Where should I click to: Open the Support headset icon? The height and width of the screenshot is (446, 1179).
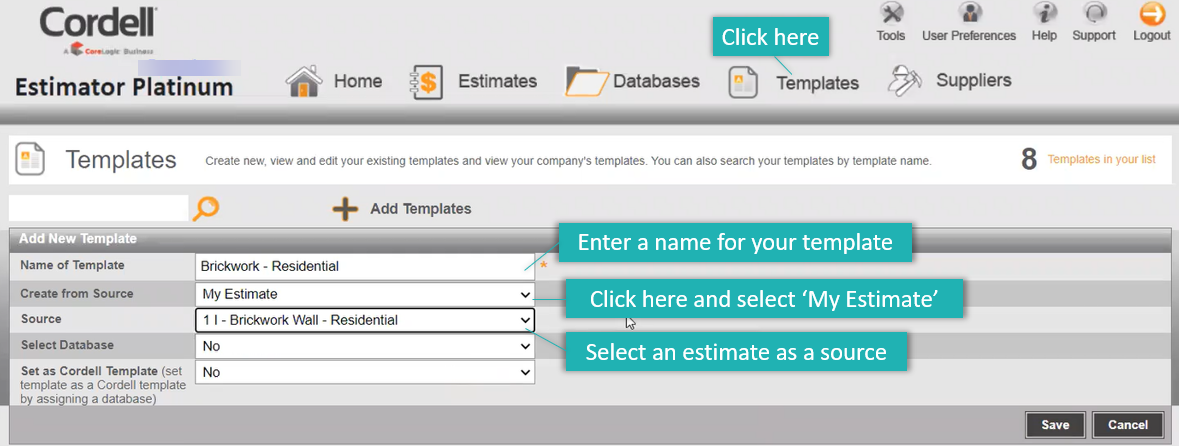pyautogui.click(x=1093, y=14)
